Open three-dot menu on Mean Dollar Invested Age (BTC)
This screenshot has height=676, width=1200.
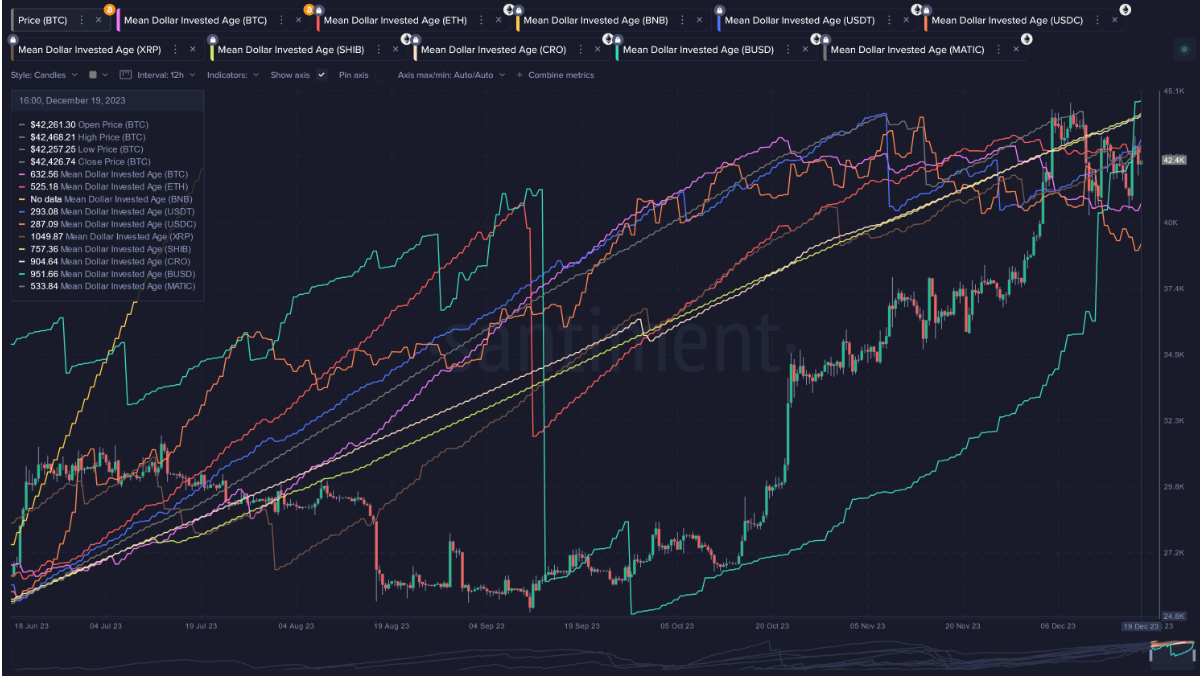point(281,20)
